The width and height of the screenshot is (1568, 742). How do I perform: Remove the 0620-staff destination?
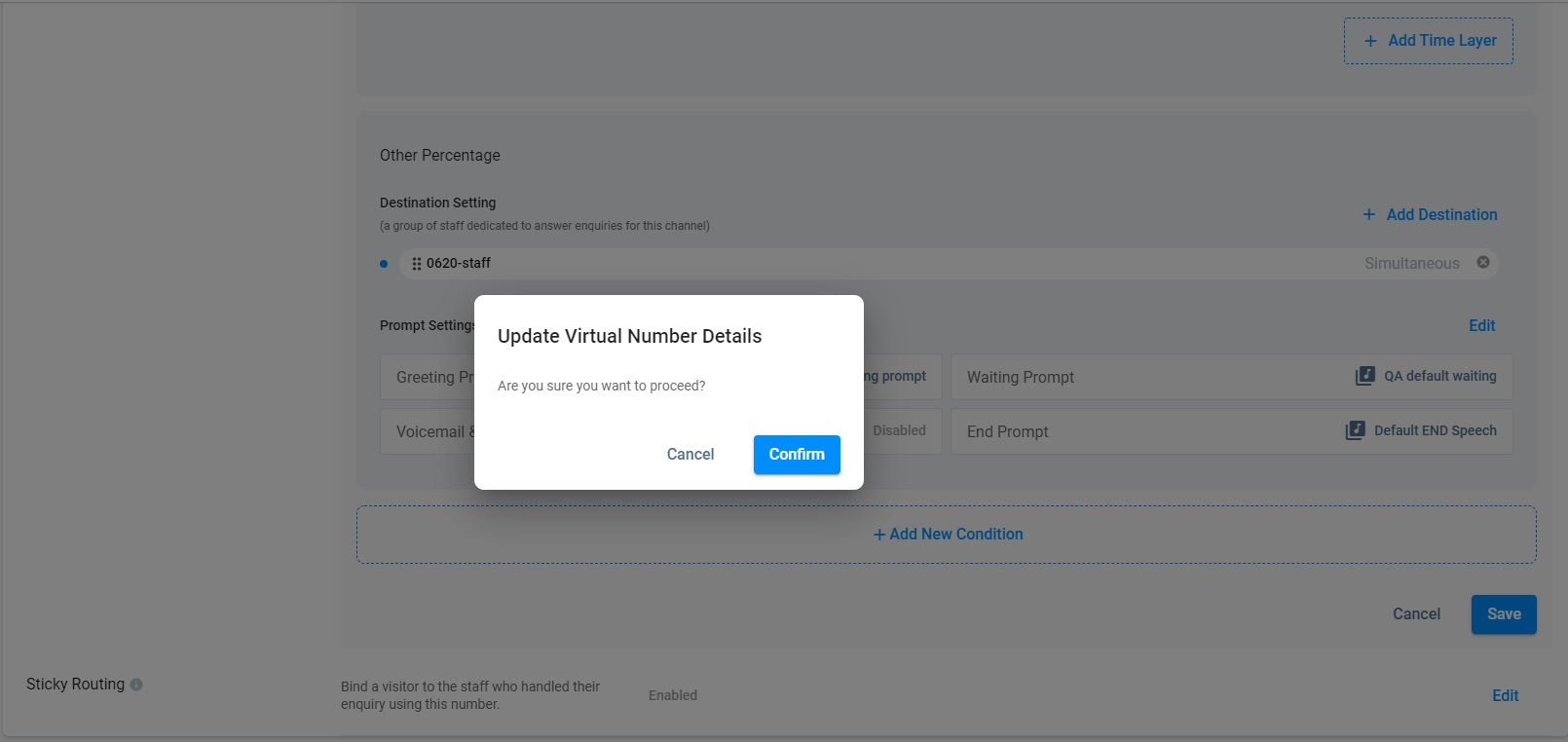pos(1482,263)
